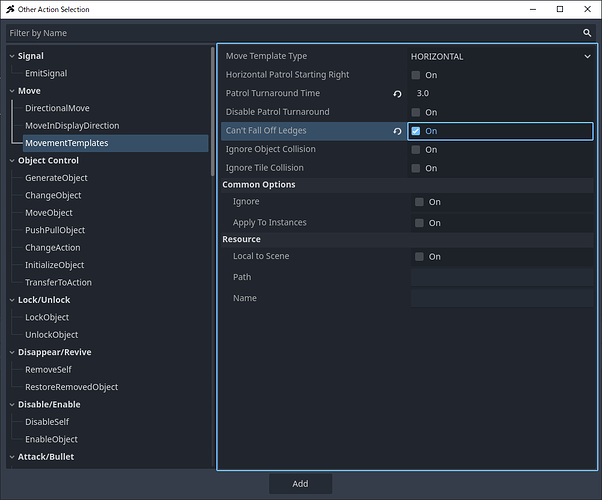Image resolution: width=602 pixels, height=500 pixels.
Task: Collapse the Lock/Unlock section
Action: [11, 300]
